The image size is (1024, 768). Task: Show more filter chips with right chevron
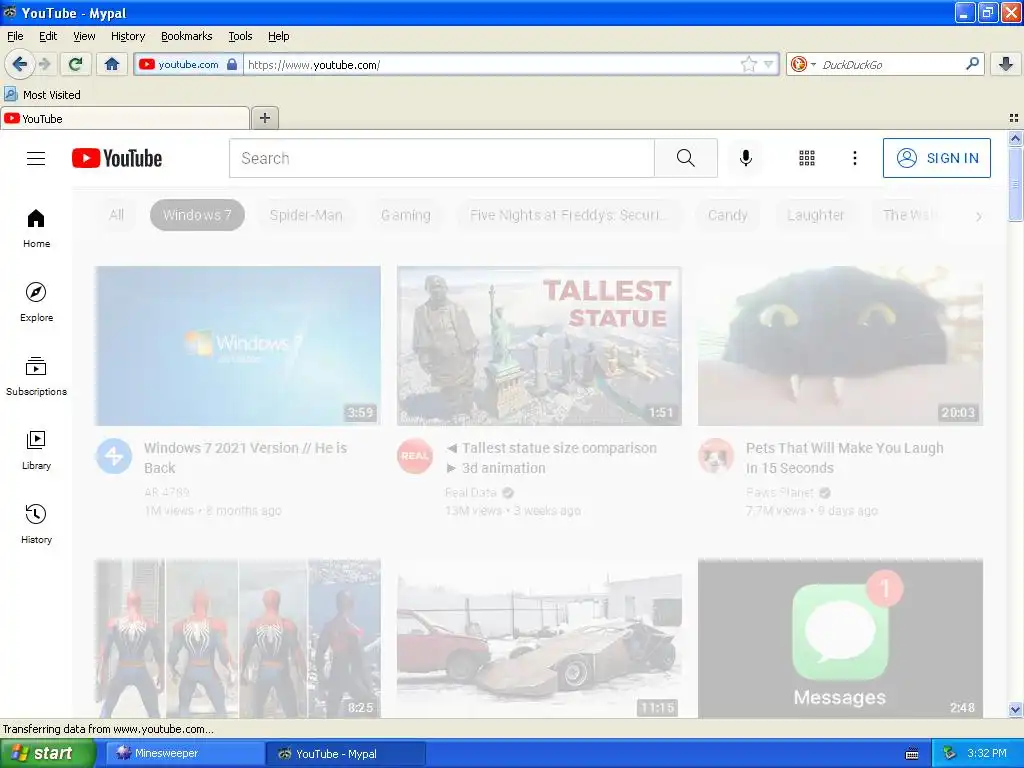[x=978, y=216]
